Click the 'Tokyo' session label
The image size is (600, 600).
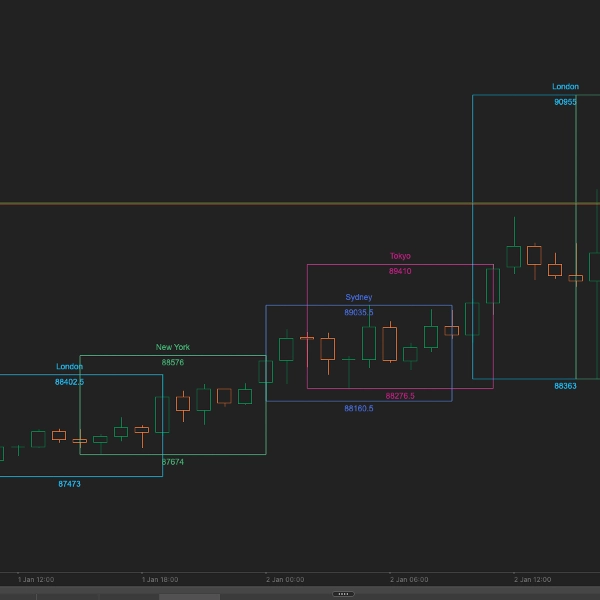[x=400, y=256]
